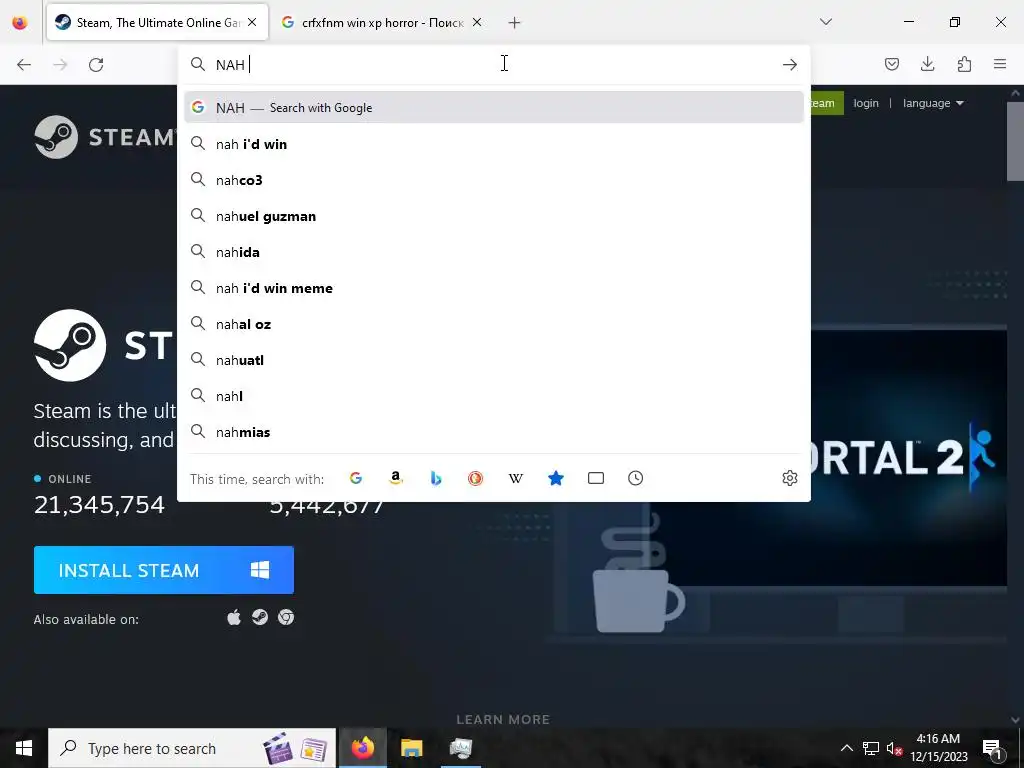Click the Apple platform icon
The width and height of the screenshot is (1024, 768).
point(234,617)
